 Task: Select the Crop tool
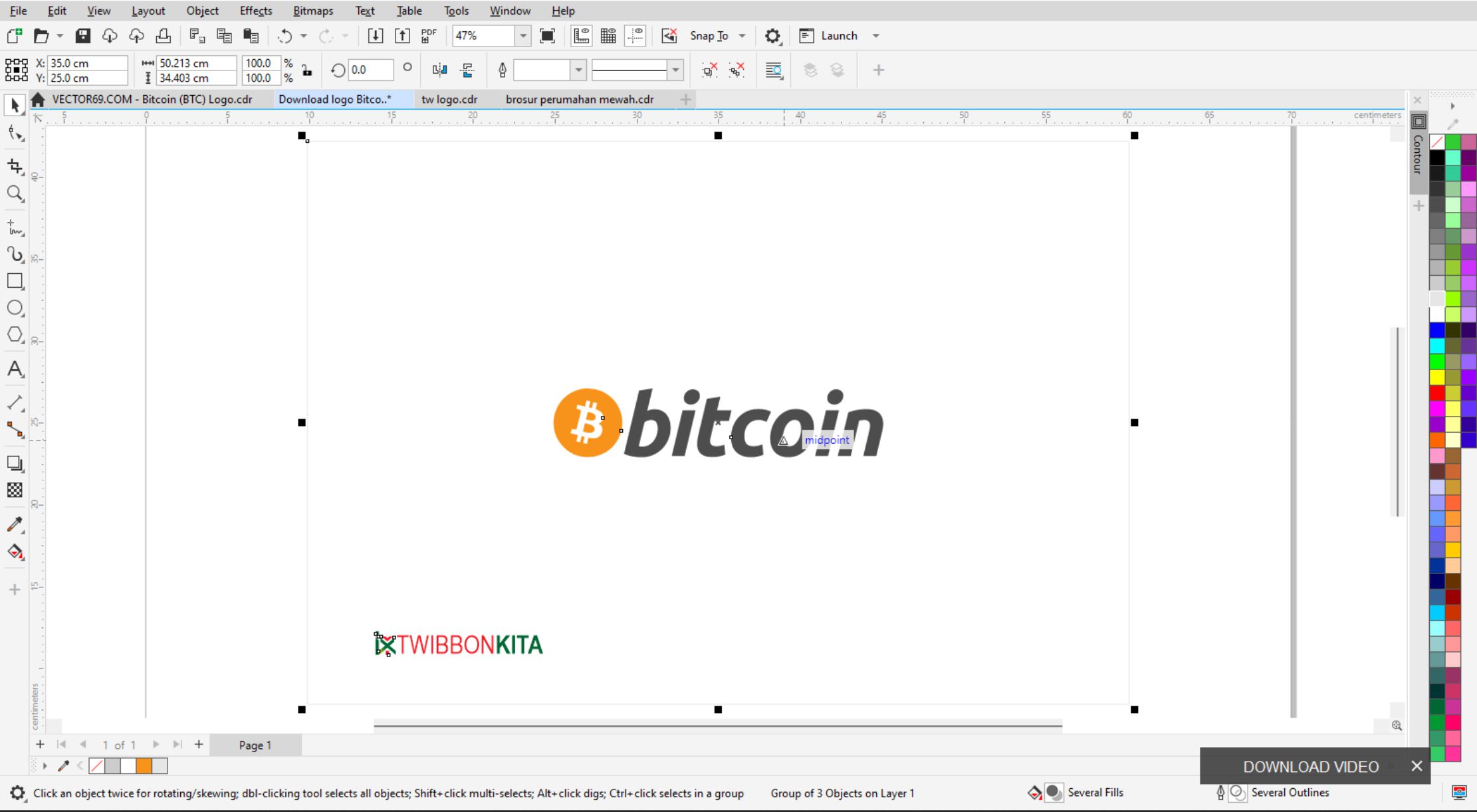pyautogui.click(x=15, y=165)
